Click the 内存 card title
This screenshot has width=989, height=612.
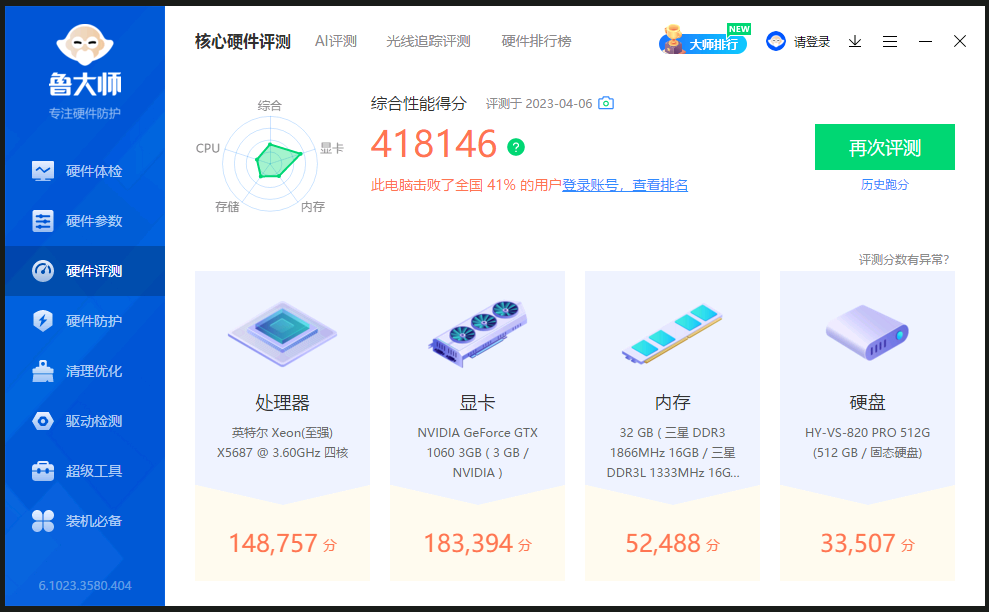672,402
